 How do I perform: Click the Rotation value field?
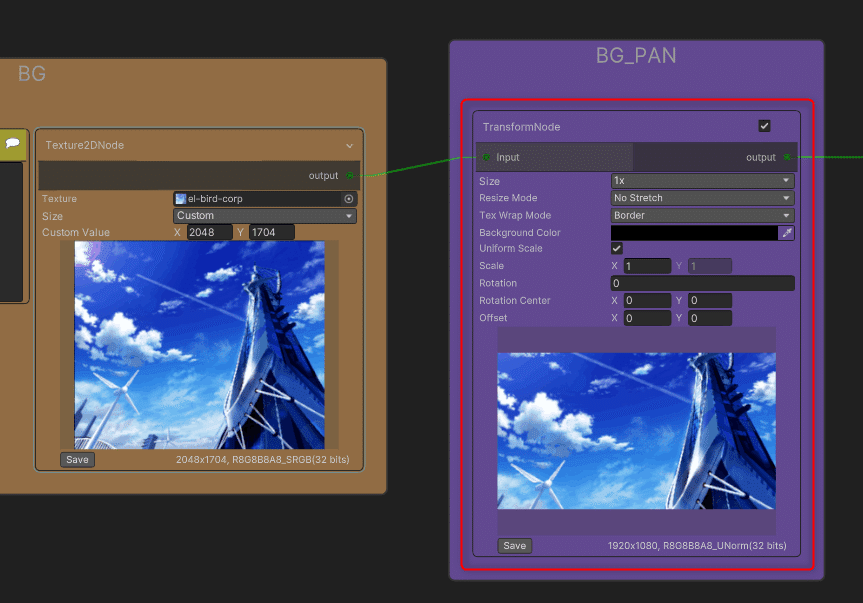pos(703,283)
